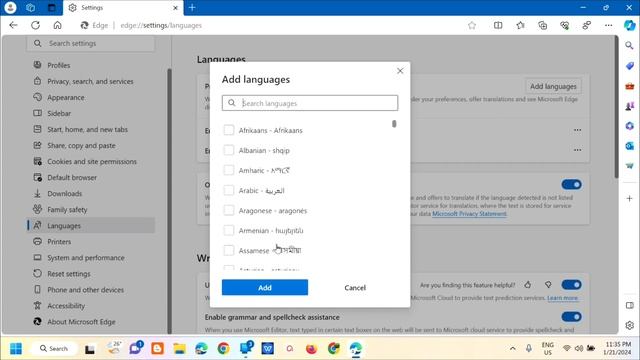Screen dimensions: 640x360
Task: Cancel the Add languages dialog
Action: (x=355, y=287)
